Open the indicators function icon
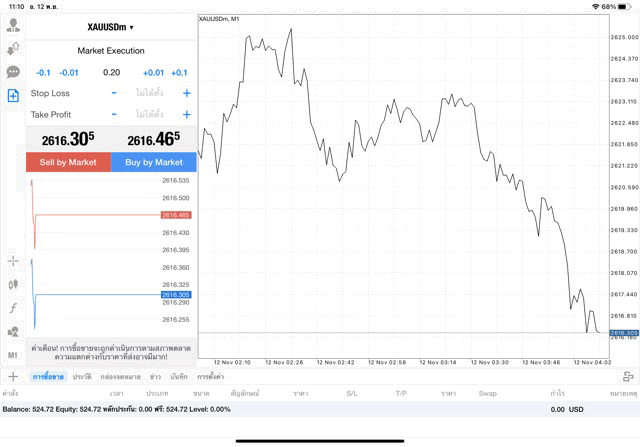 click(x=13, y=309)
